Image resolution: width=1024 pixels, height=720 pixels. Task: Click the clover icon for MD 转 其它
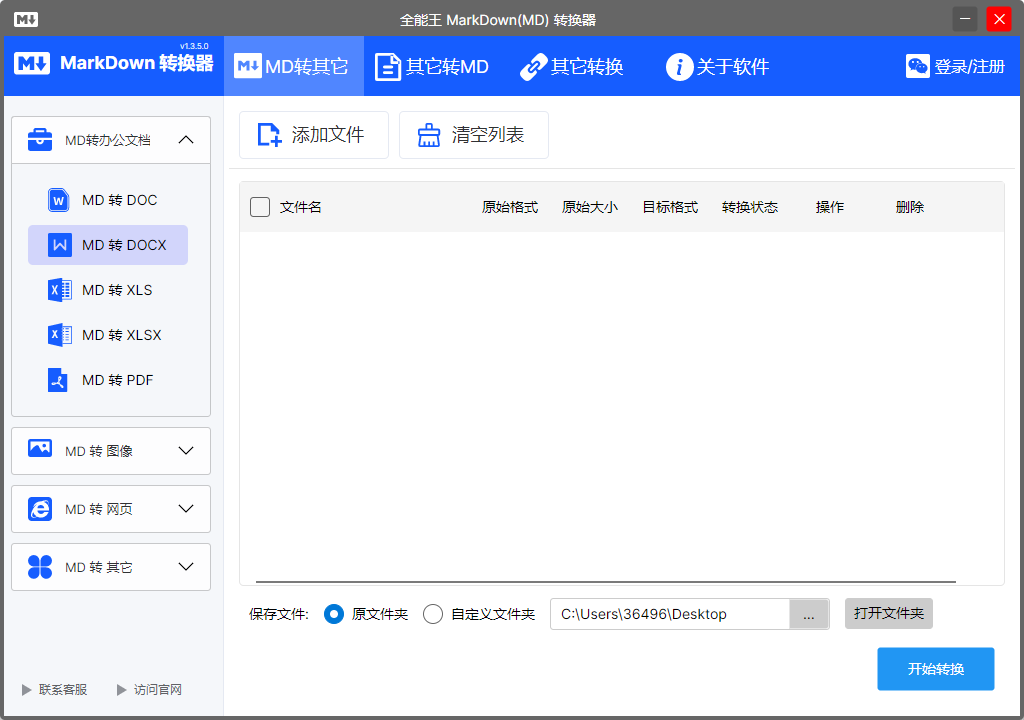40,567
